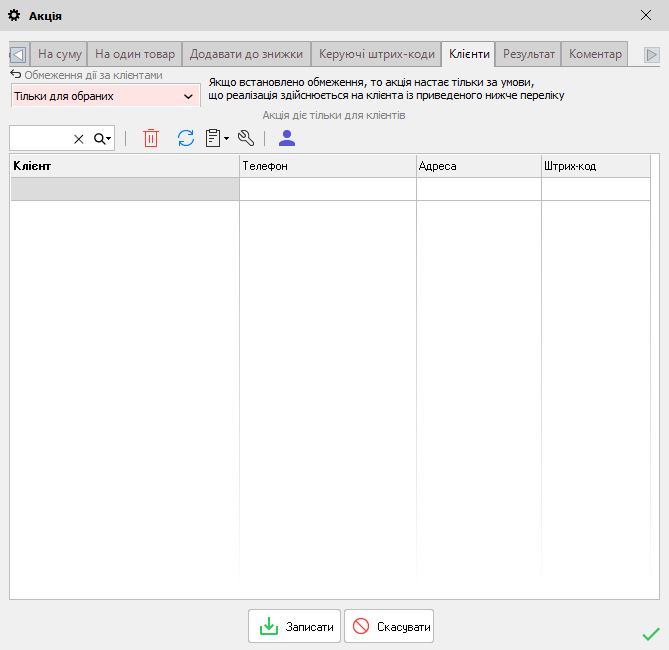Select the 'Додавати до знижки' tab
Image resolution: width=669 pixels, height=650 pixels.
pos(246,54)
